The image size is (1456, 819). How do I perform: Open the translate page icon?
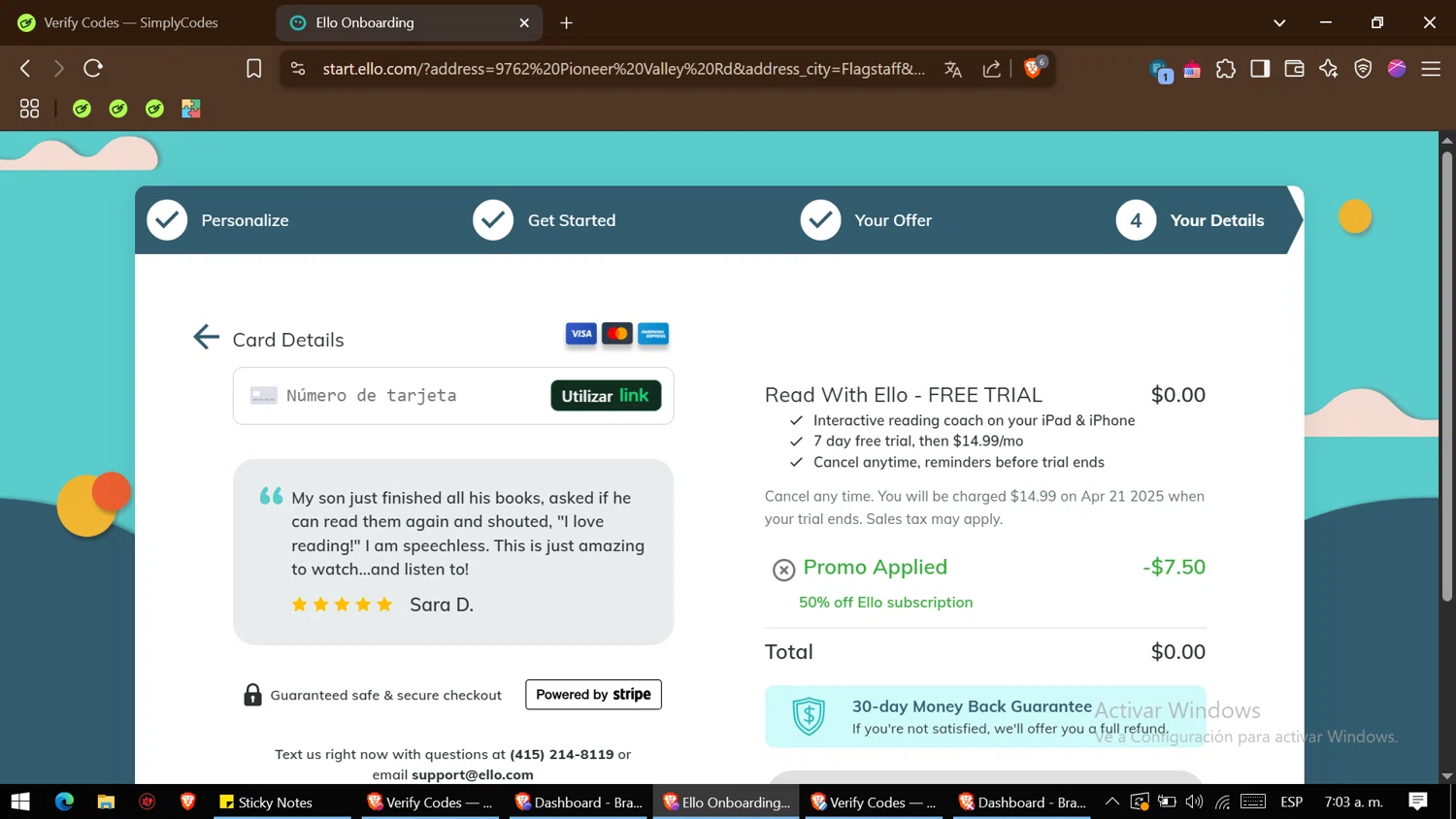[953, 69]
